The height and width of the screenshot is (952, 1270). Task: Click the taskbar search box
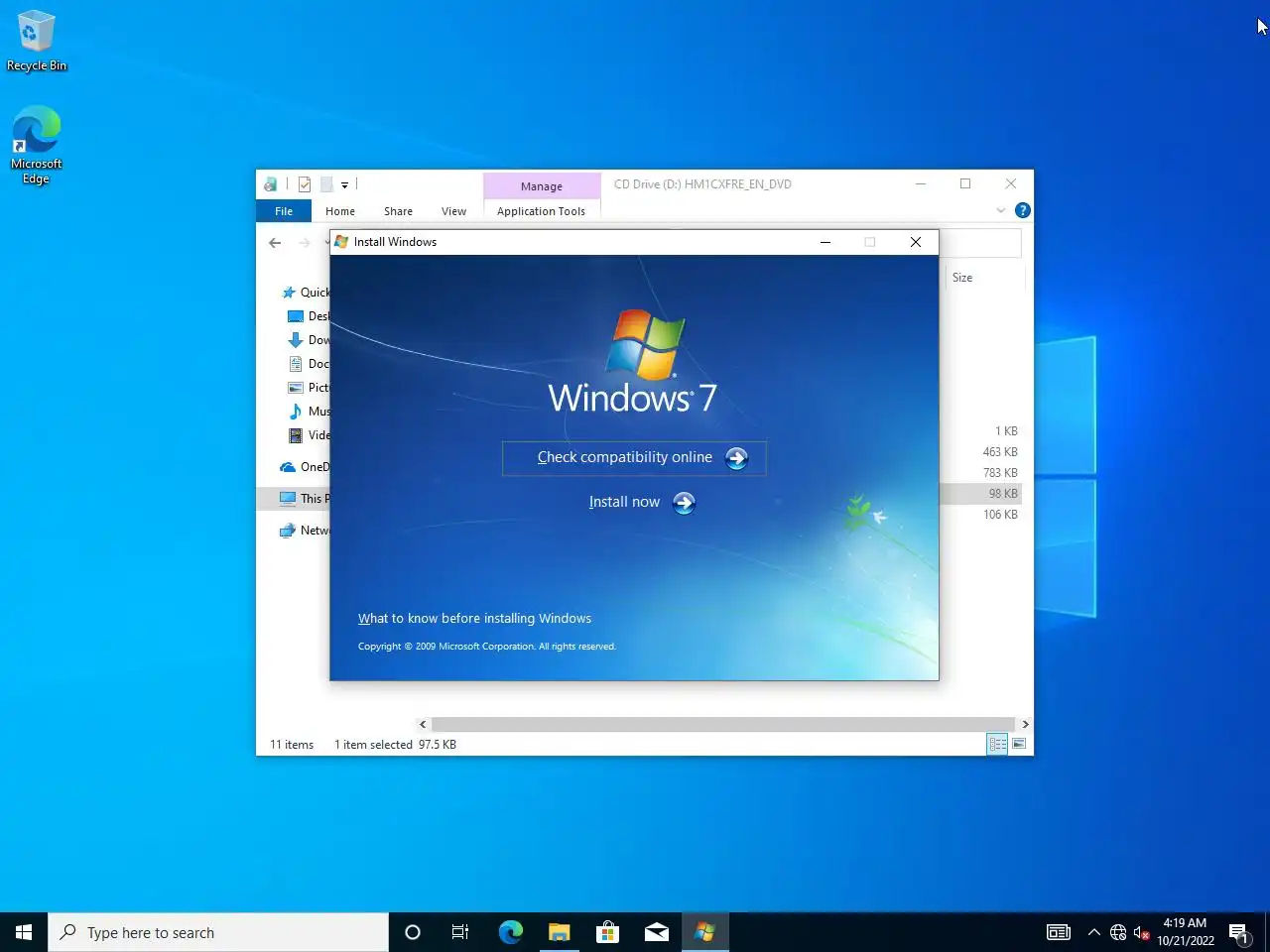tap(218, 932)
